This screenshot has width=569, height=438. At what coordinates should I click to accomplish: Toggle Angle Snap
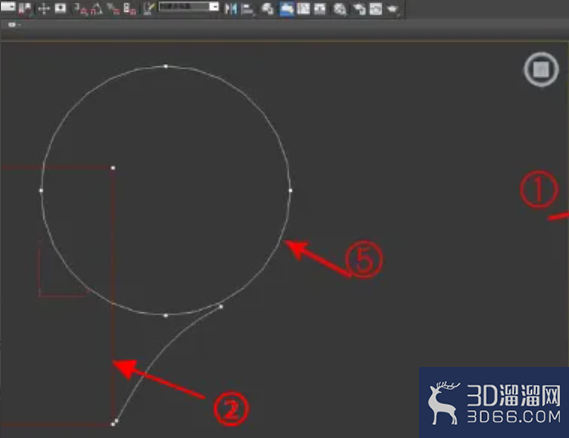[x=97, y=9]
